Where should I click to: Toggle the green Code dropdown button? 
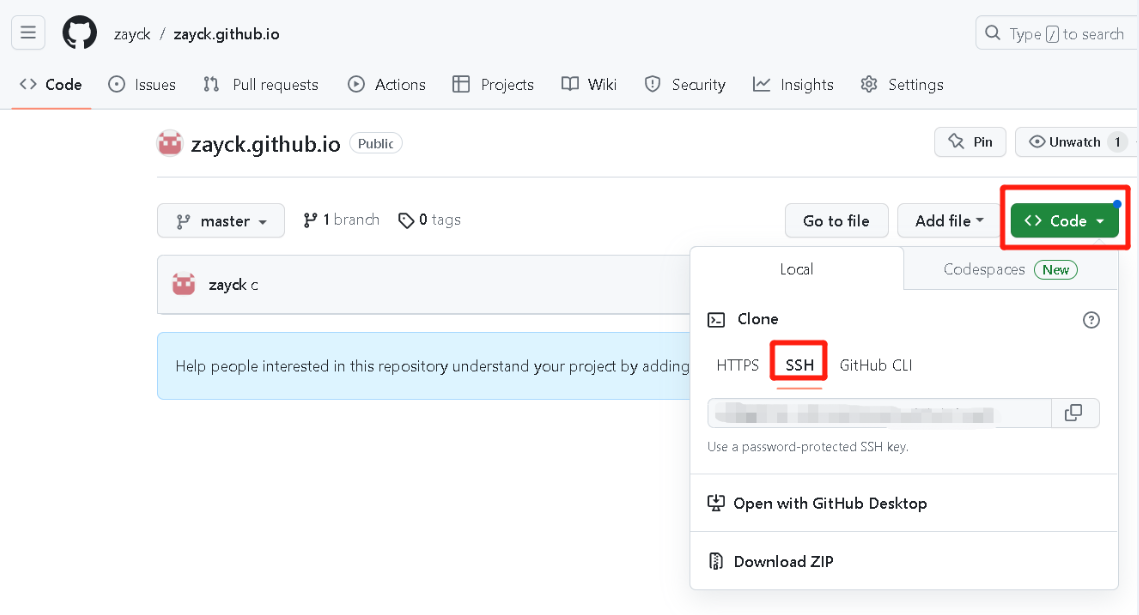pyautogui.click(x=1064, y=221)
